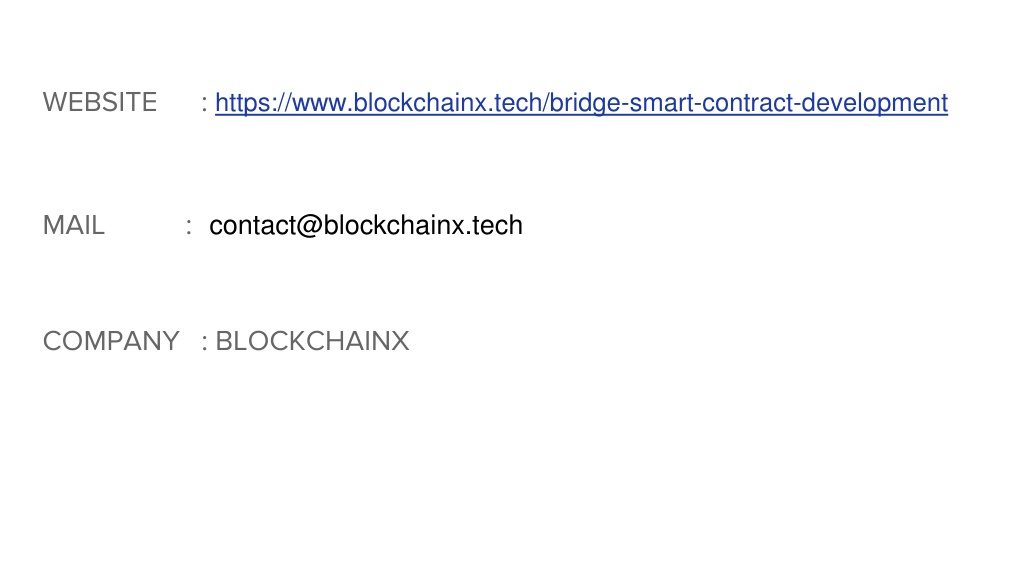Image resolution: width=1024 pixels, height=576 pixels.
Task: Click the MAIL label text
Action: click(74, 225)
